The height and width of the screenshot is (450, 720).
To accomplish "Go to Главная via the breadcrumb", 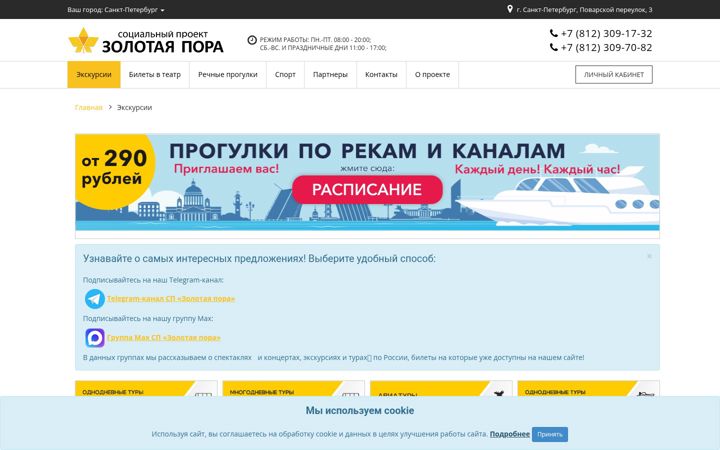I will point(89,107).
